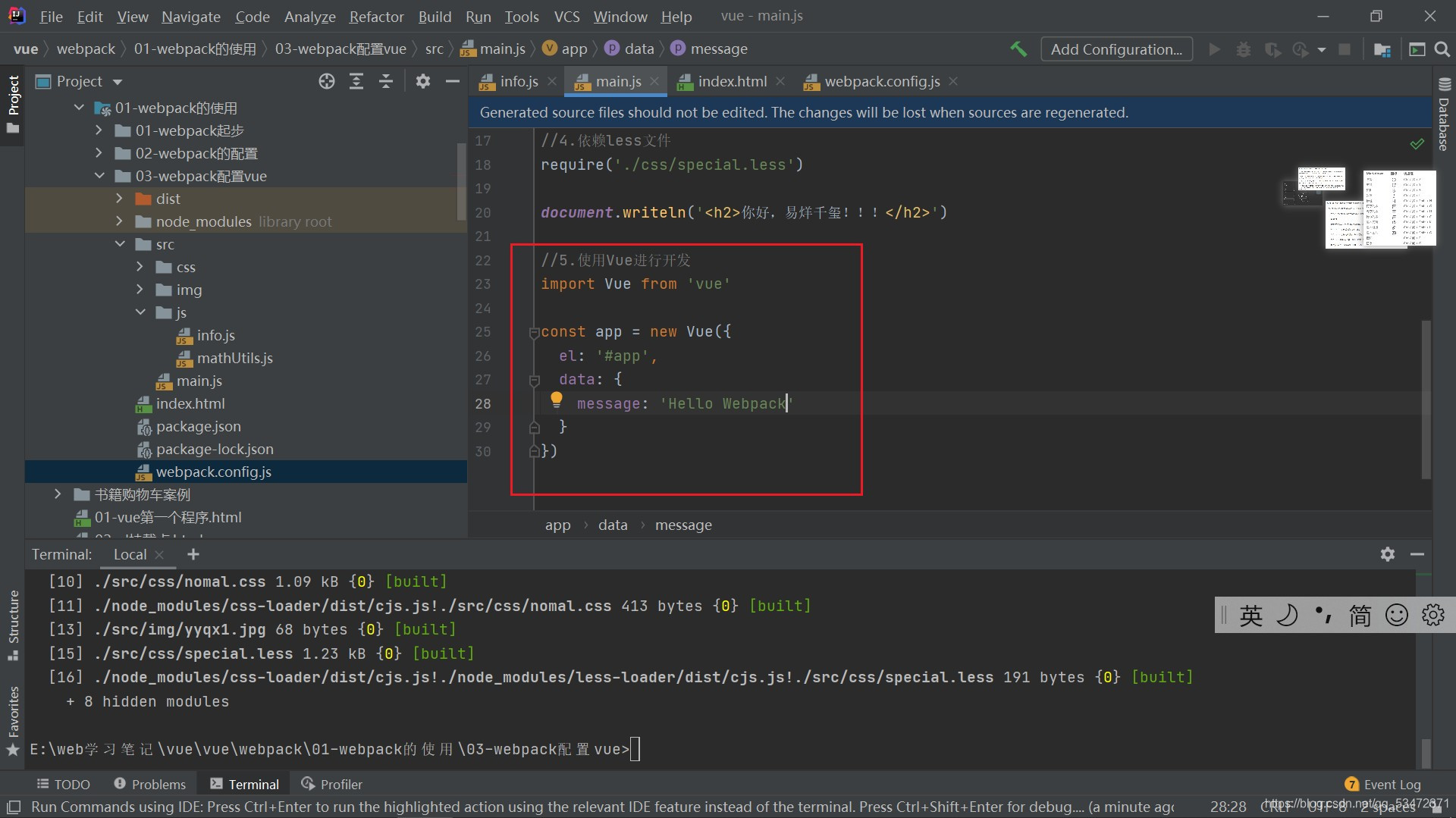Close the webpack.config.js editor tab
Screen dimensions: 1456x818
(953, 81)
